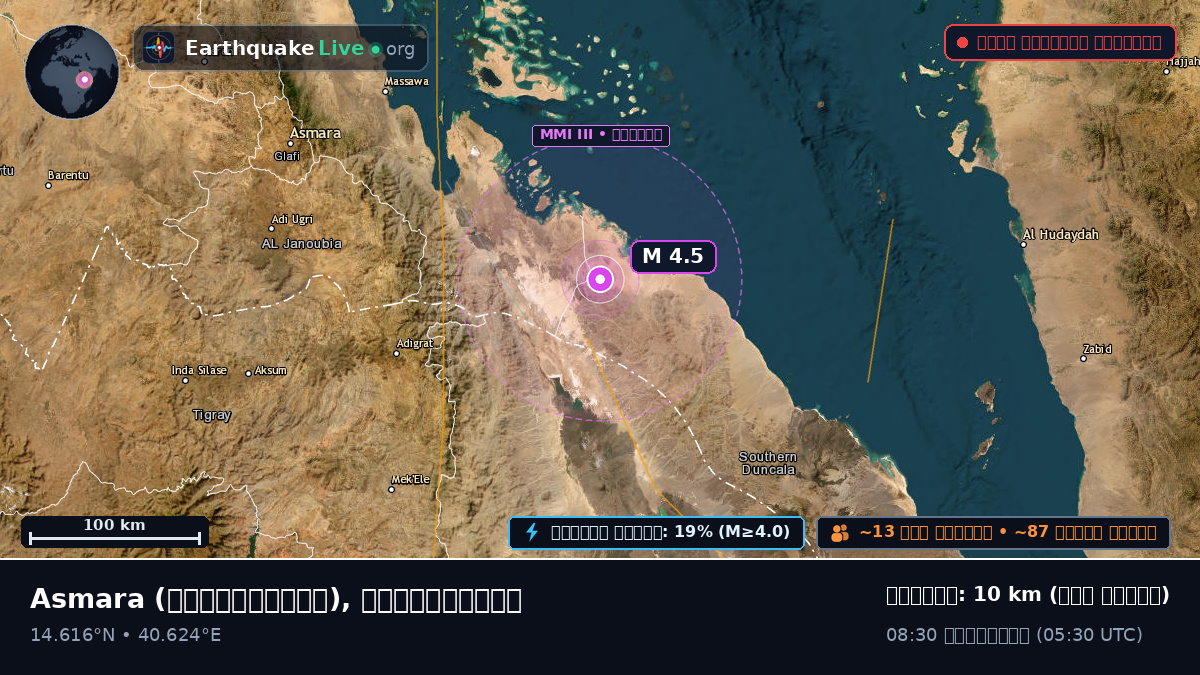Select the Mek'Ele city marker
This screenshot has height=675, width=1200.
391,489
